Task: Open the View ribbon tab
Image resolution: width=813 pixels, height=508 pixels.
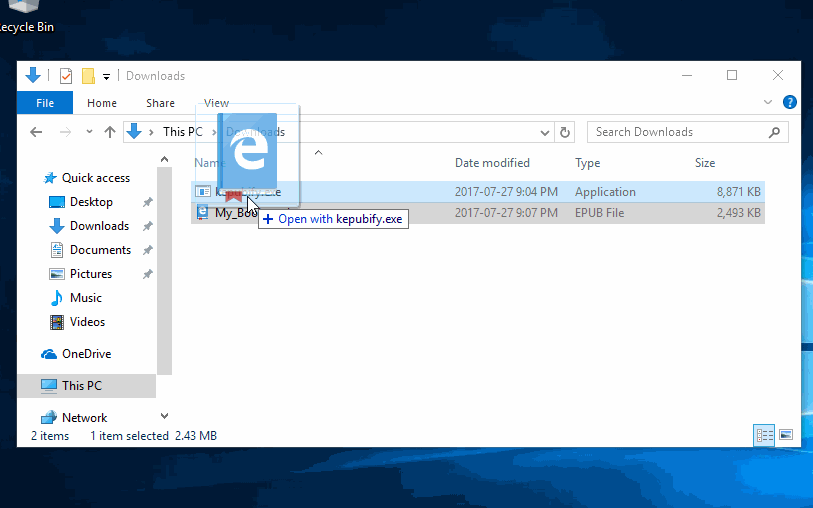Action: 216,103
